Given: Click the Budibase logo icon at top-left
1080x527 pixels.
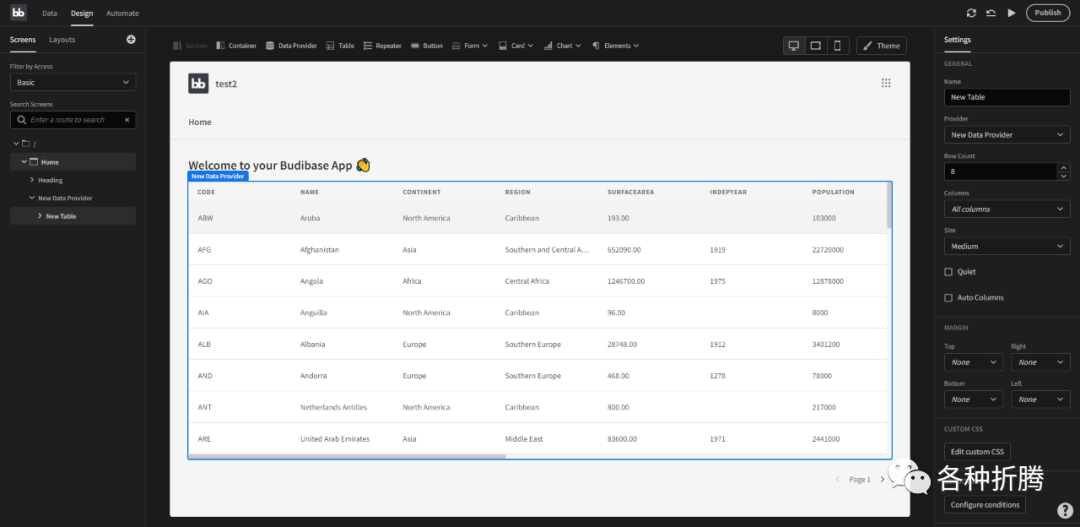Looking at the screenshot, I should (19, 12).
